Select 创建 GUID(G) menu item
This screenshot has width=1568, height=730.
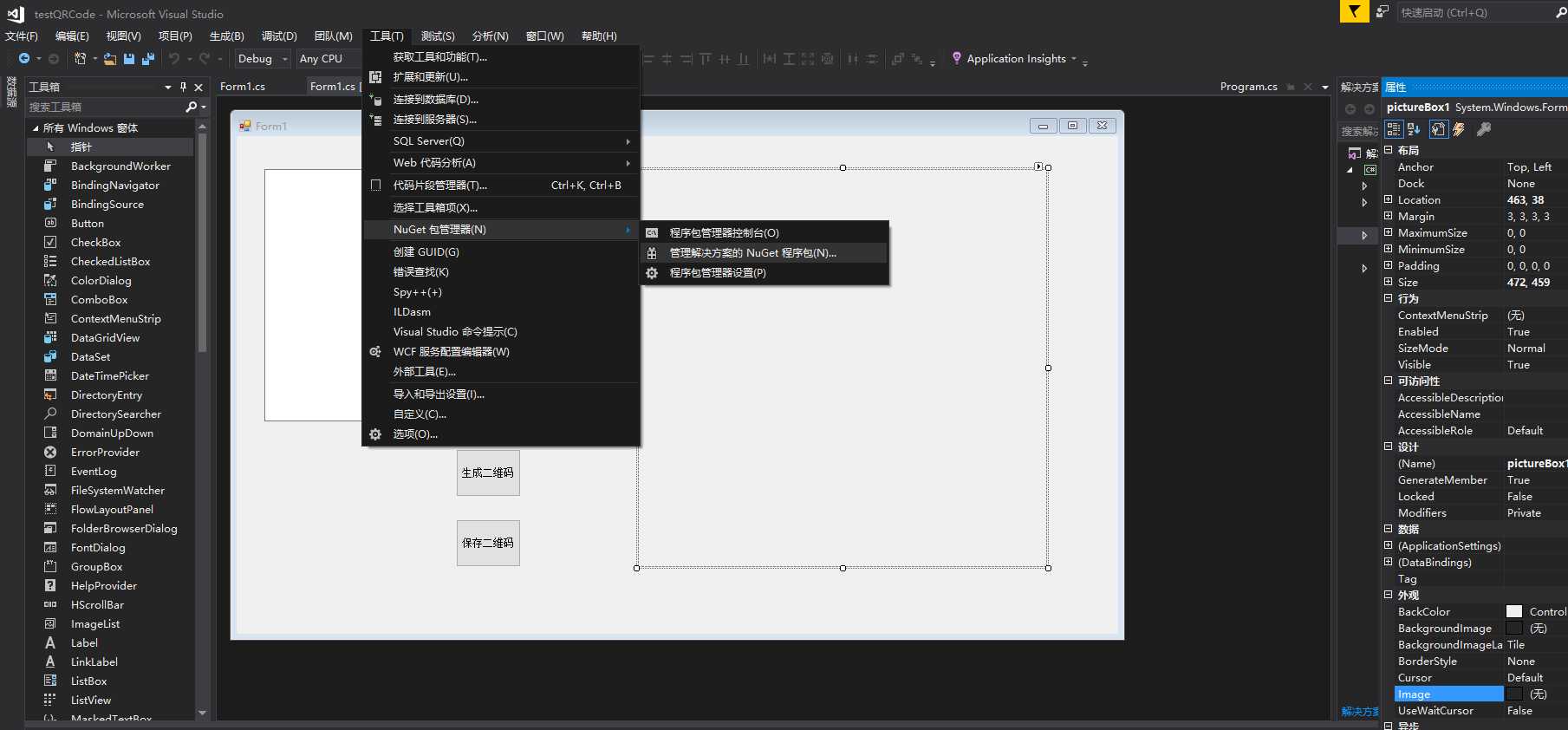point(501,252)
